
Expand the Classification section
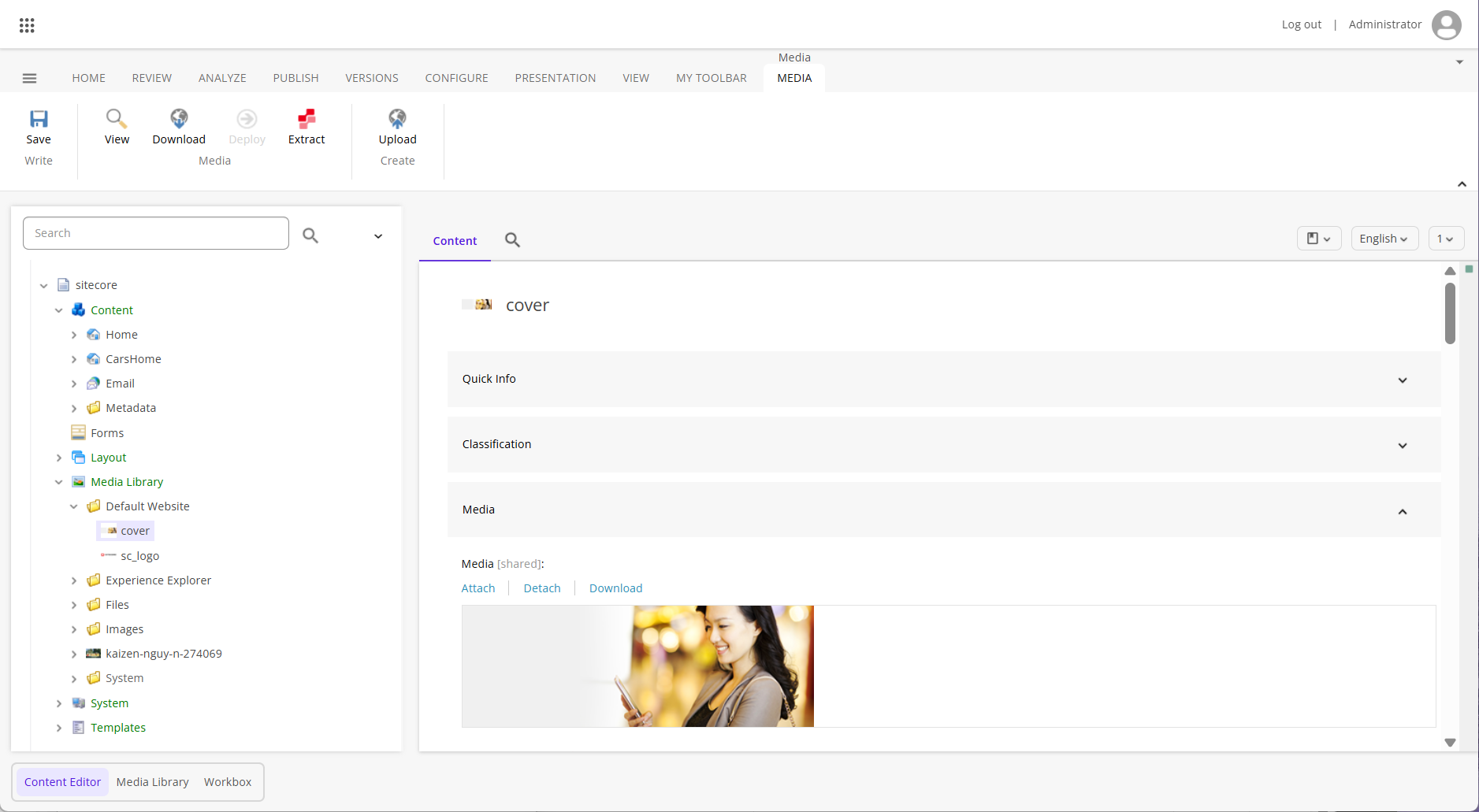coord(1403,445)
